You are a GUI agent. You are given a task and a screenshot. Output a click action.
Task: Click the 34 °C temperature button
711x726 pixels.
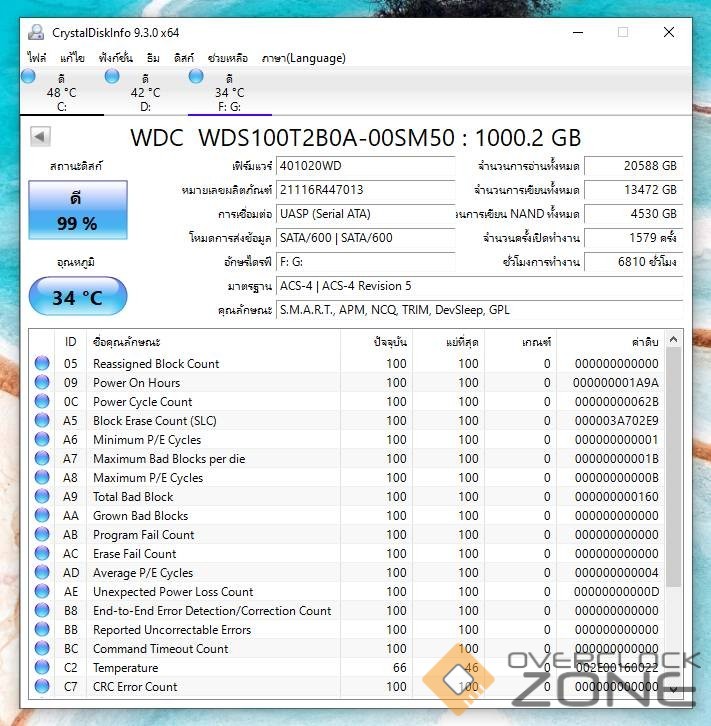point(78,296)
